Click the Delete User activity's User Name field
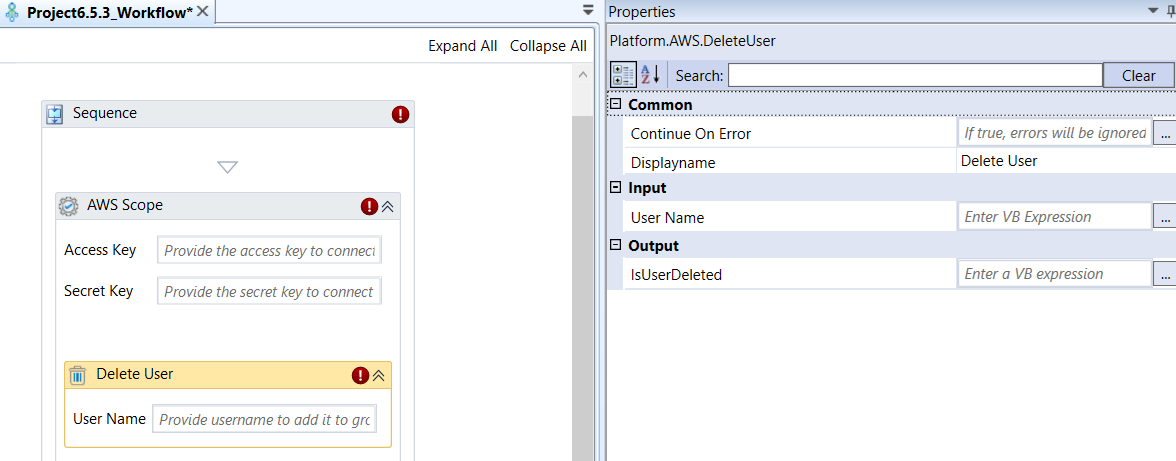The width and height of the screenshot is (1176, 461). pyautogui.click(x=264, y=419)
